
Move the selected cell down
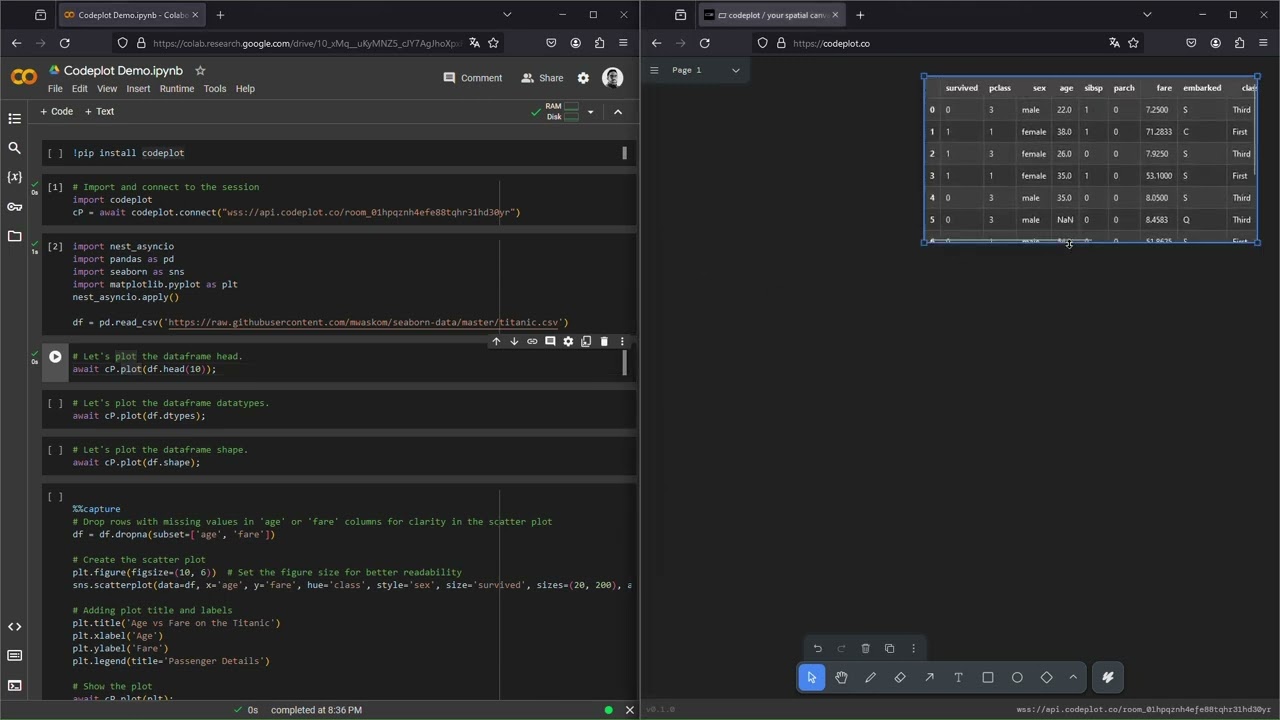click(514, 341)
